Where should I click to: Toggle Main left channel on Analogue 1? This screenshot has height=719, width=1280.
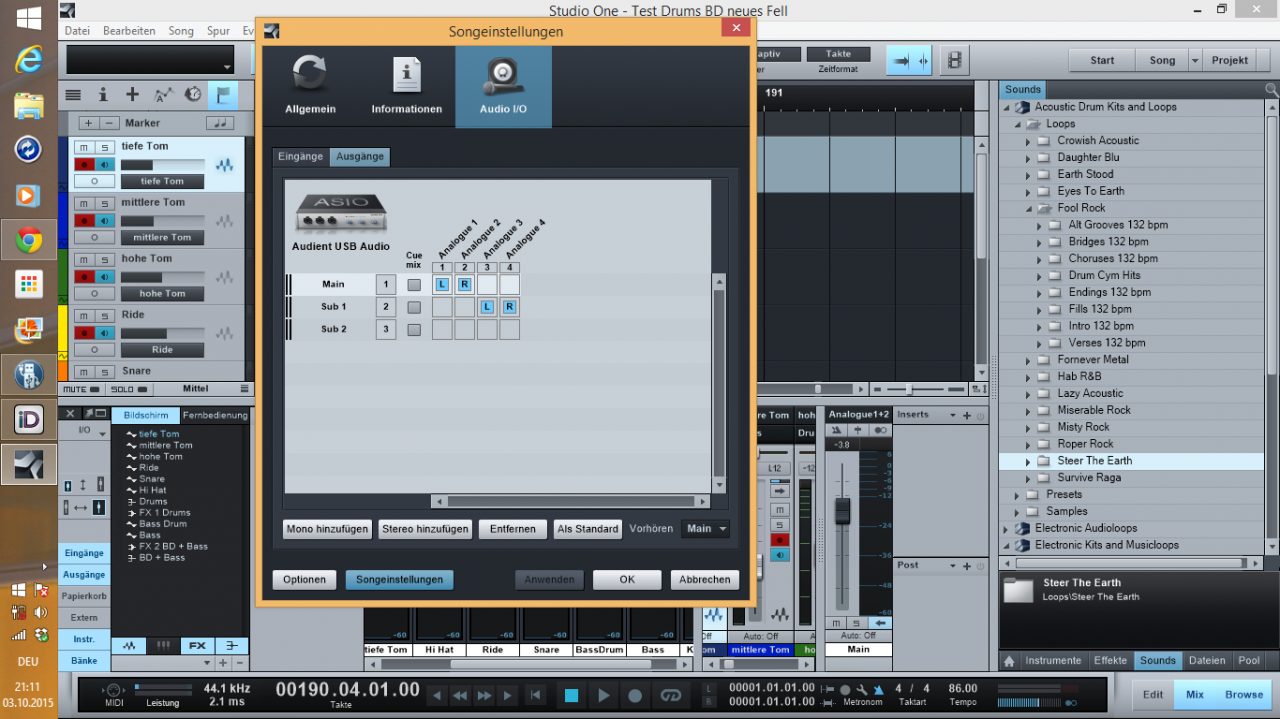(443, 285)
